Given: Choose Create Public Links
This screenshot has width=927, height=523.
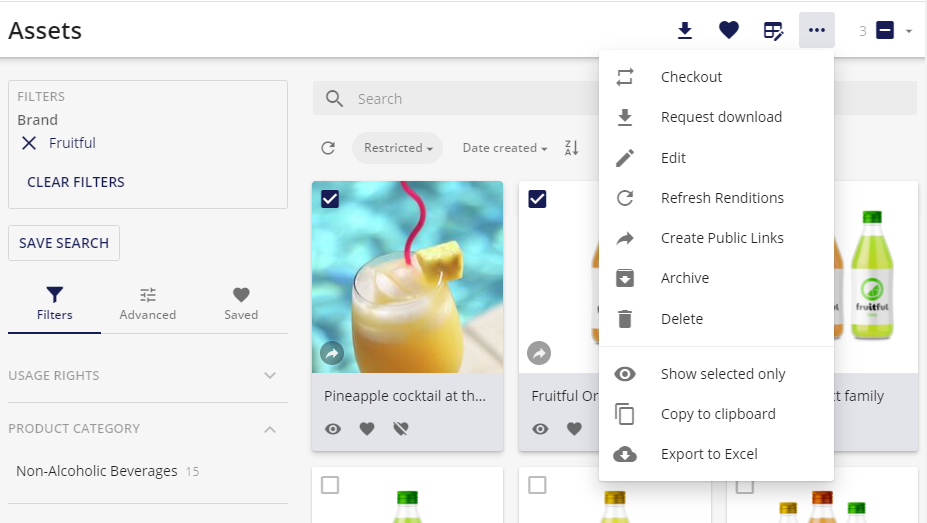Looking at the screenshot, I should [x=716, y=238].
